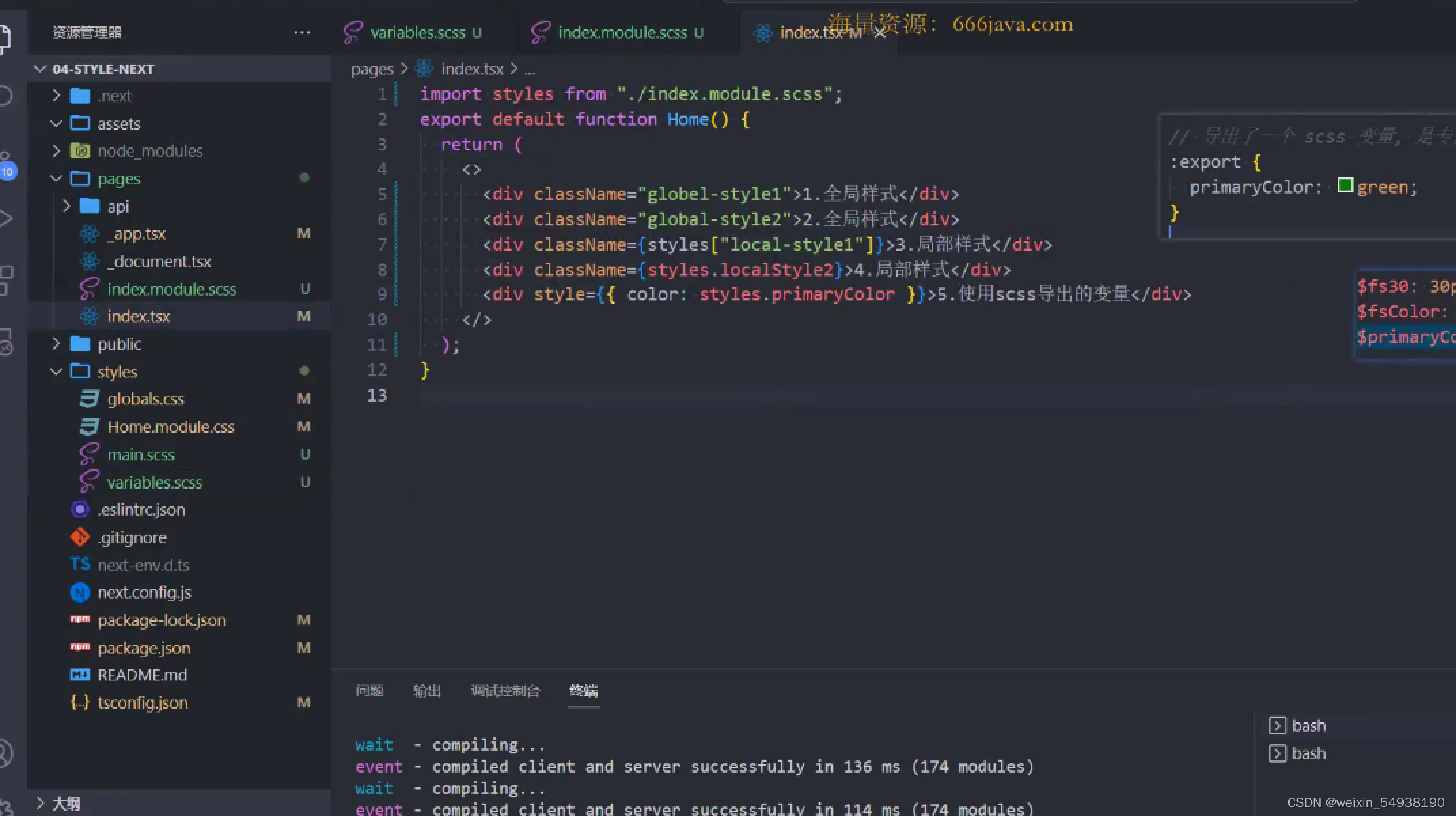The width and height of the screenshot is (1456, 816).
Task: Click ESLint icon beside .eslintrc.json
Action: tap(80, 510)
